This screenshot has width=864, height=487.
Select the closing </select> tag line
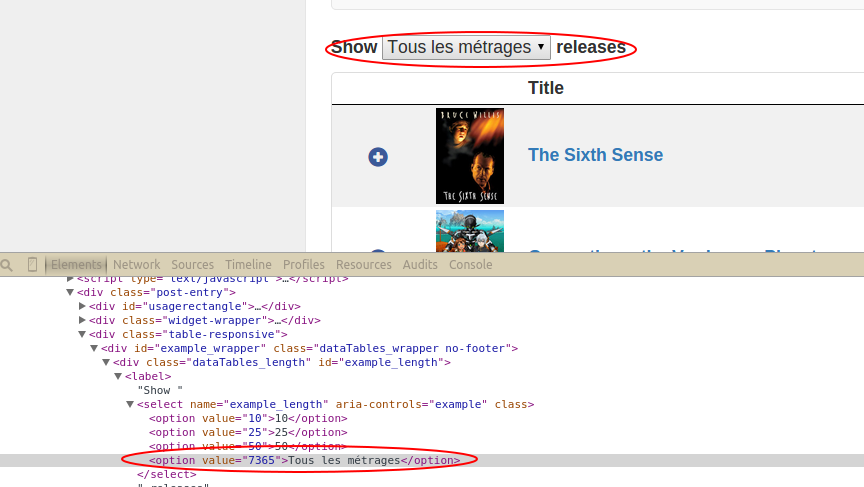pyautogui.click(x=166, y=474)
